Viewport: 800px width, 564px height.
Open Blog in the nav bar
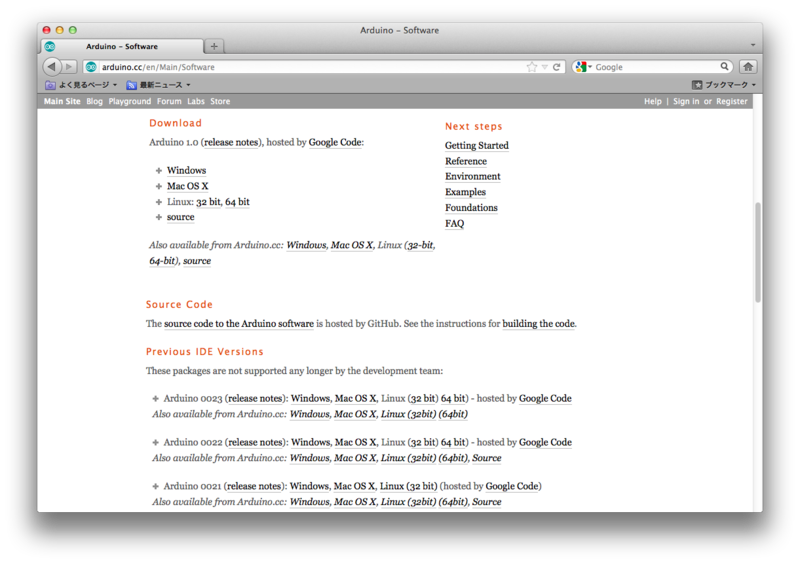click(x=94, y=101)
